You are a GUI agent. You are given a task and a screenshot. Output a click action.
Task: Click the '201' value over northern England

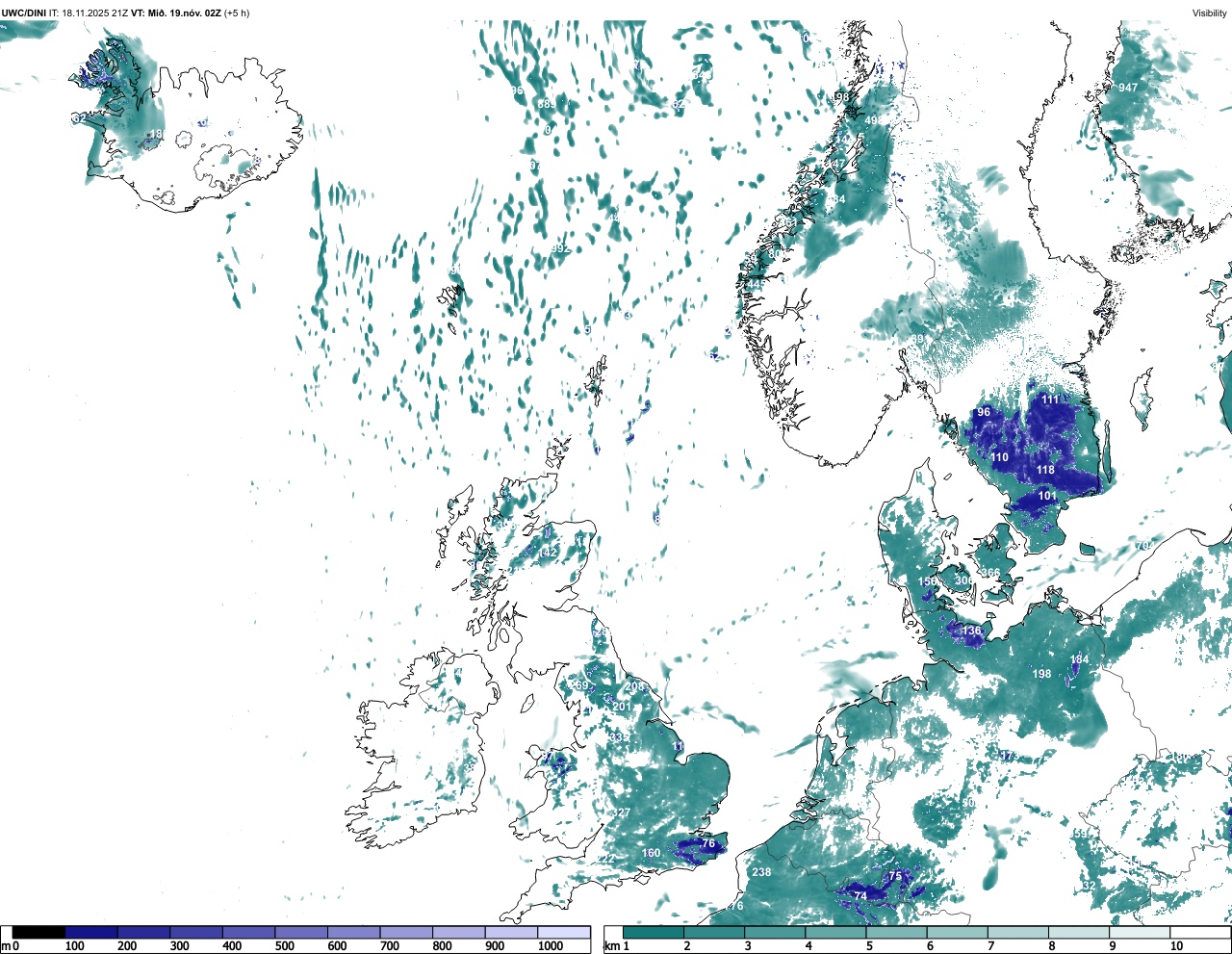[x=623, y=707]
